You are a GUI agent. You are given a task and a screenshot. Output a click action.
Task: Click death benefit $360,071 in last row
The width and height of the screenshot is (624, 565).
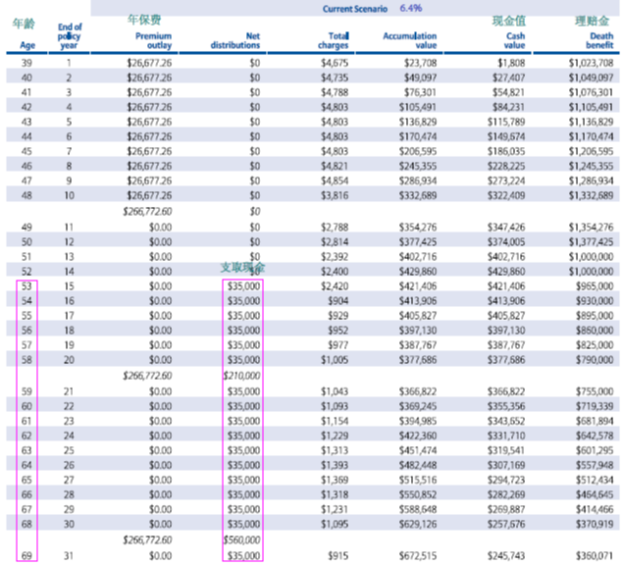(x=595, y=556)
